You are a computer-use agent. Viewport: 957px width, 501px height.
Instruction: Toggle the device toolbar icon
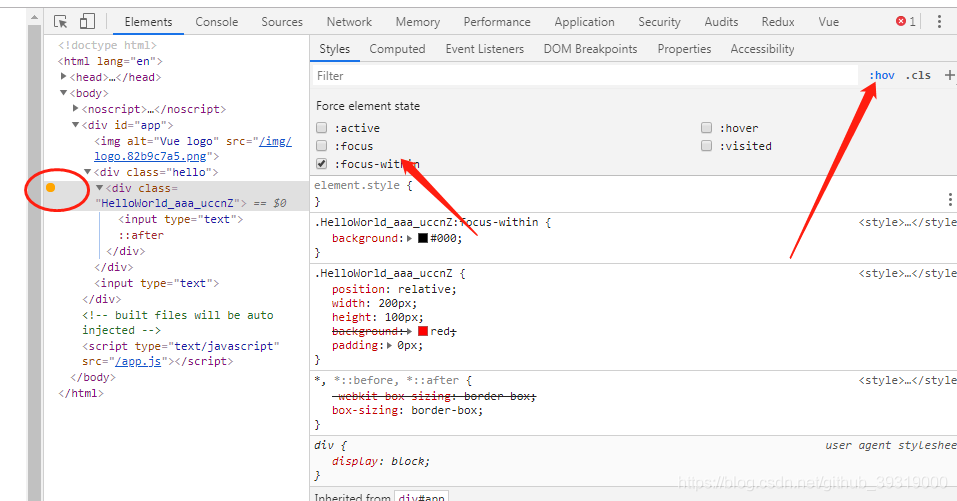click(87, 21)
